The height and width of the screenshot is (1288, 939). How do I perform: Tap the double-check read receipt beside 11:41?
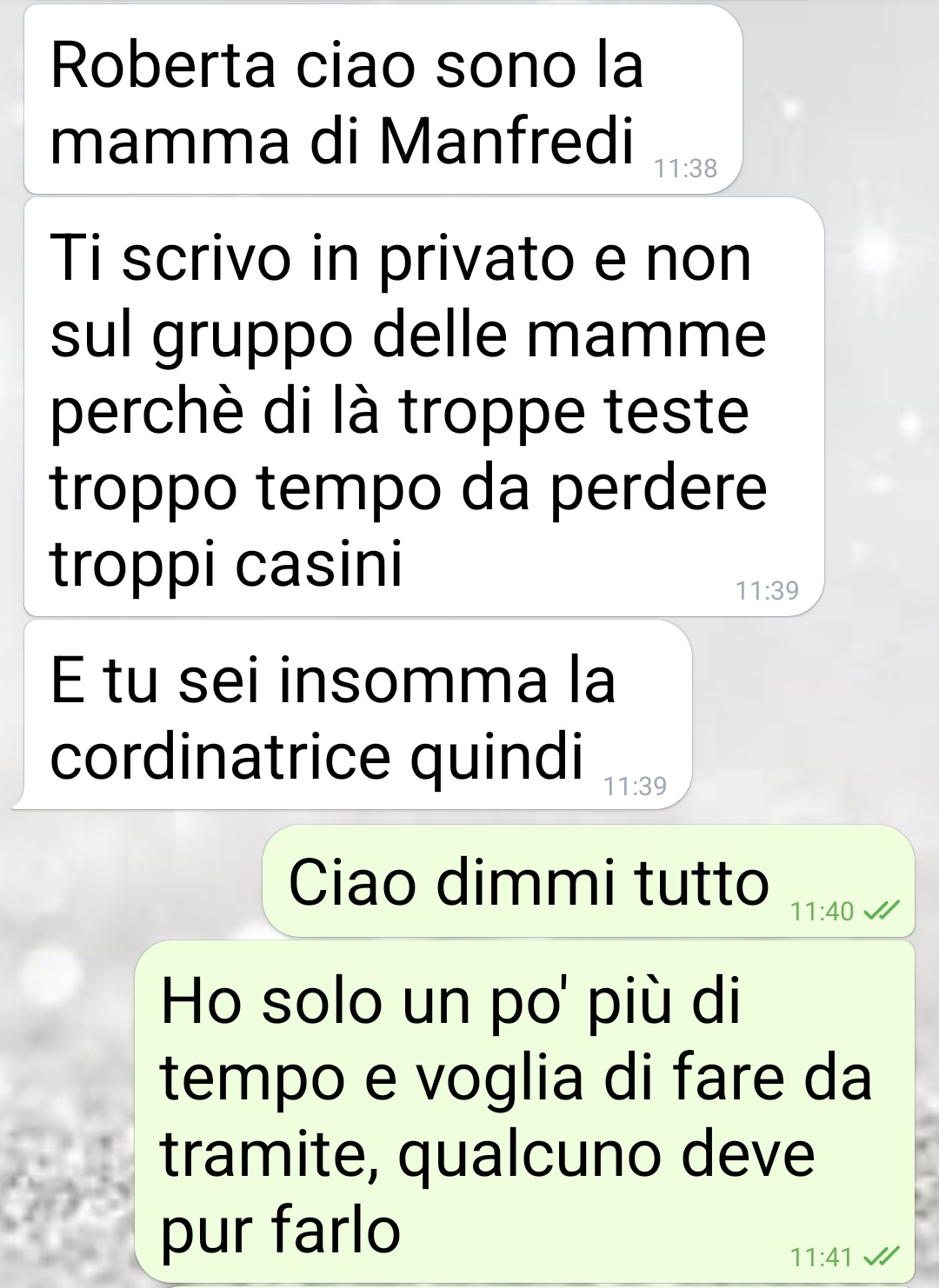880,1257
